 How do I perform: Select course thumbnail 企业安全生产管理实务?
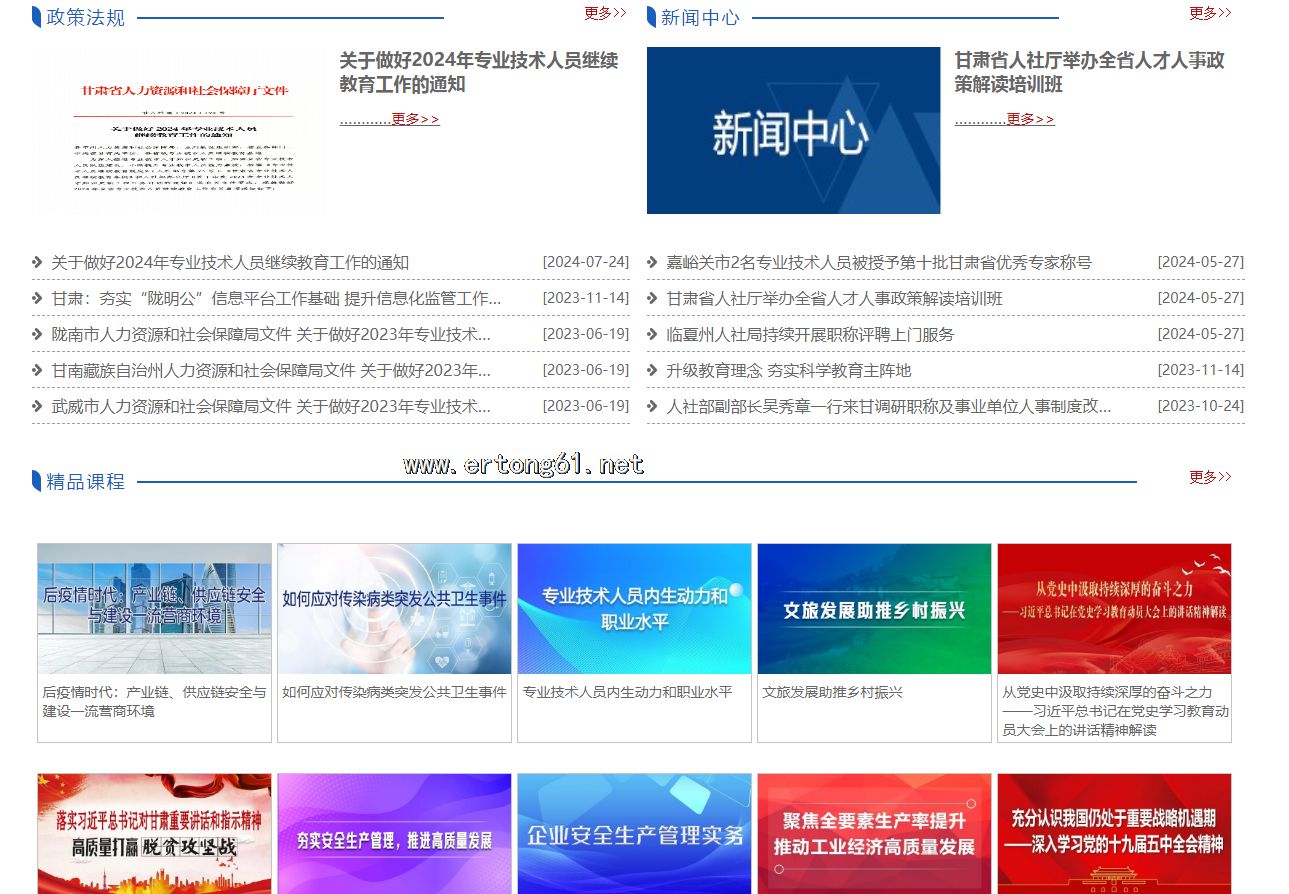(634, 833)
